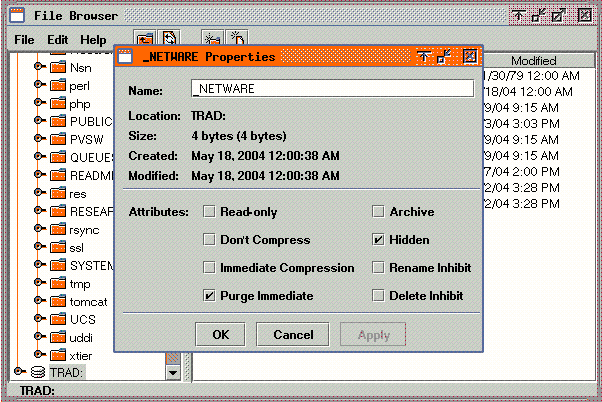This screenshot has height=402, width=602.
Task: Expand the UCS tree node
Action: 39,318
